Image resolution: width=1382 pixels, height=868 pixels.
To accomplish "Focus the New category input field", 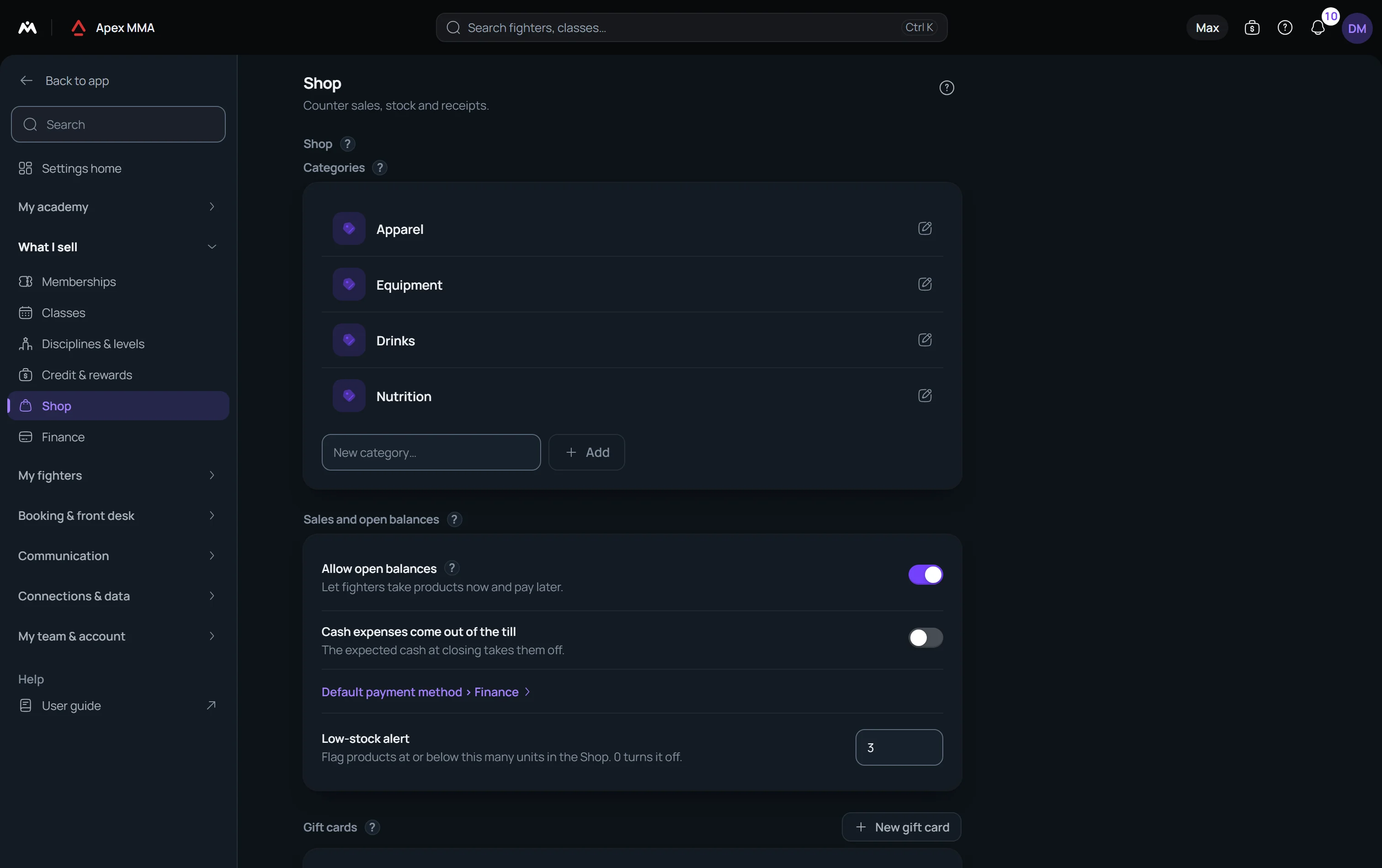I will point(431,452).
